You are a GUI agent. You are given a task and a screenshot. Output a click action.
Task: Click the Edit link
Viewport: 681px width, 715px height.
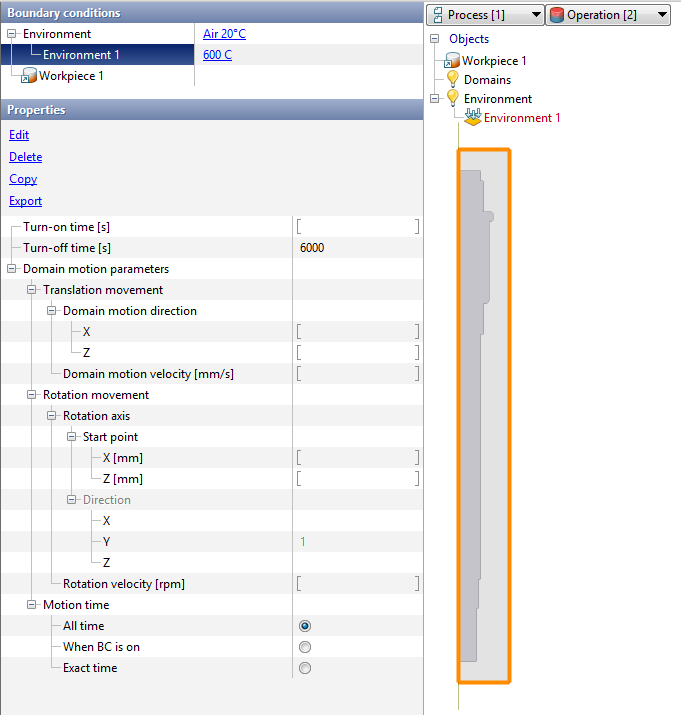tap(19, 135)
